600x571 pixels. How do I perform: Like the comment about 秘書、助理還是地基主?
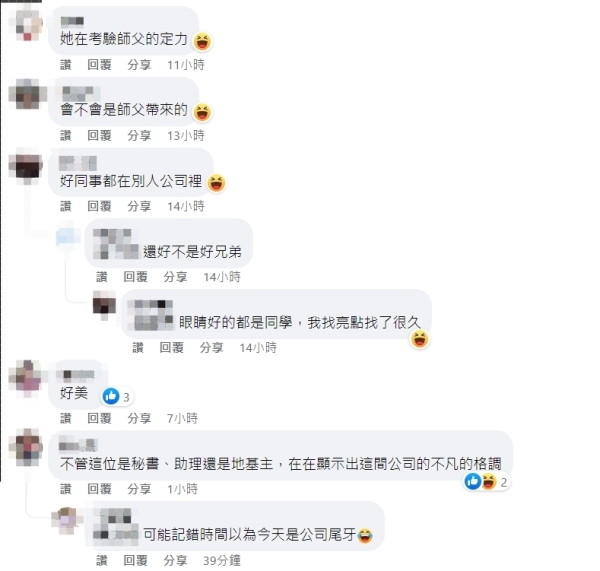coord(66,489)
